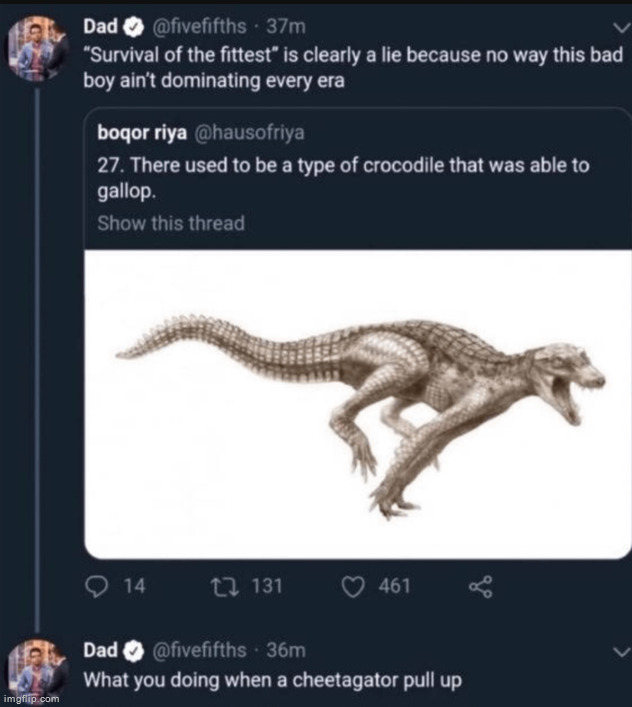Click the @fivefifths handle on the first tweet
Screen dimensions: 632x707
200,27
